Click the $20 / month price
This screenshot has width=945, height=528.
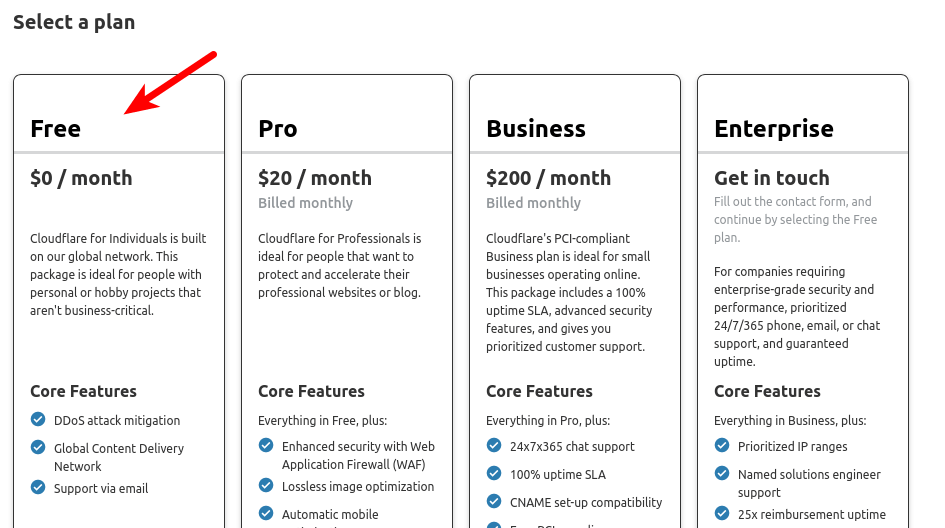pyautogui.click(x=315, y=178)
